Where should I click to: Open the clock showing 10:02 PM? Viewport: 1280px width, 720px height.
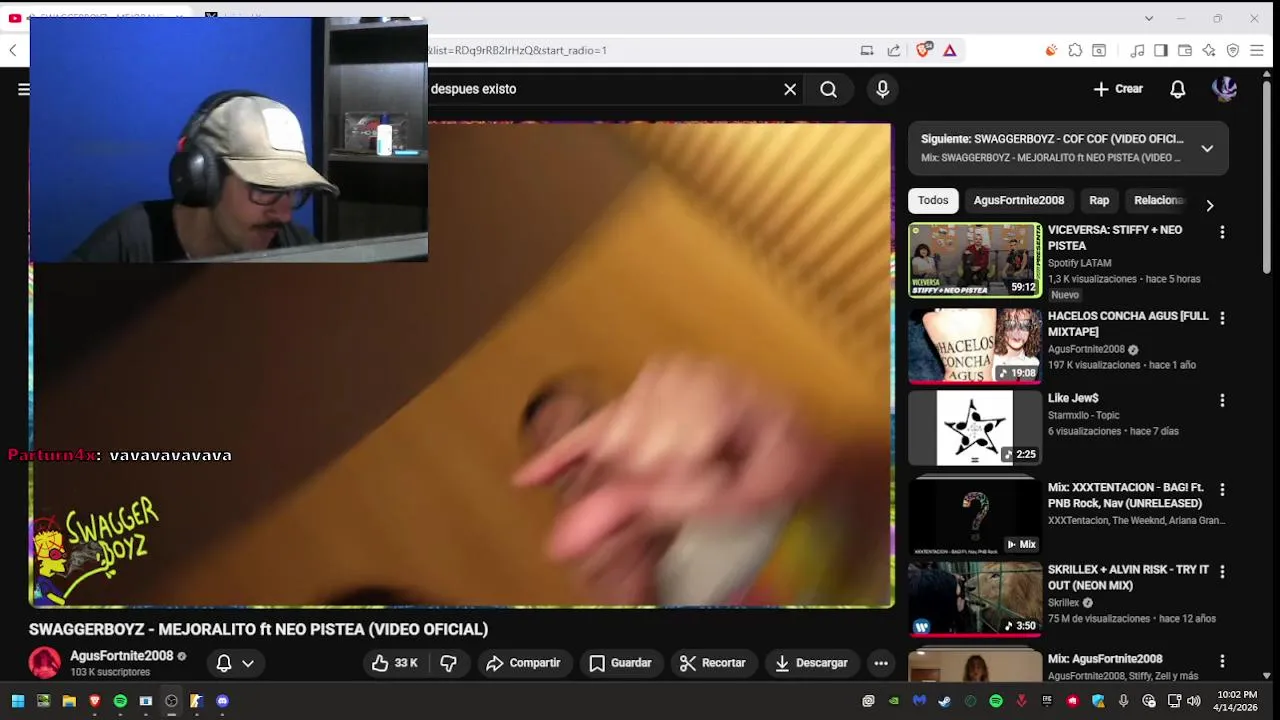coord(1237,701)
